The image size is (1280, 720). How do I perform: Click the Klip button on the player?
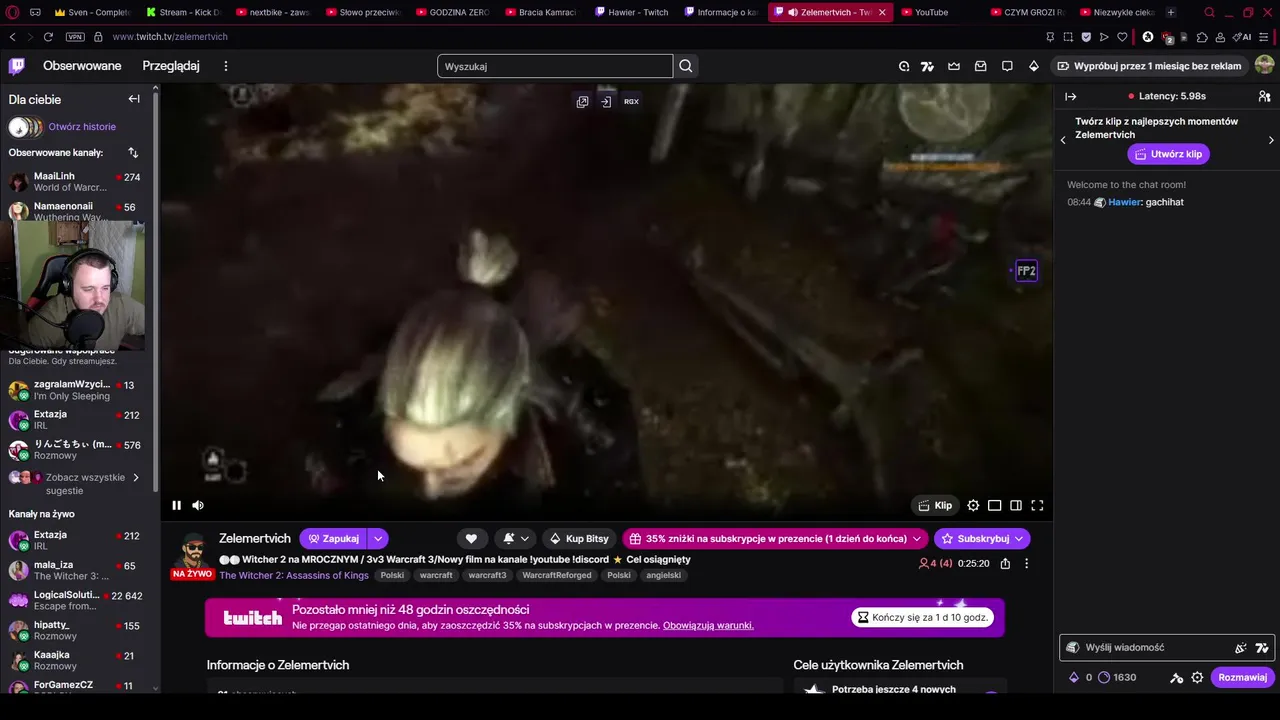pyautogui.click(x=935, y=506)
